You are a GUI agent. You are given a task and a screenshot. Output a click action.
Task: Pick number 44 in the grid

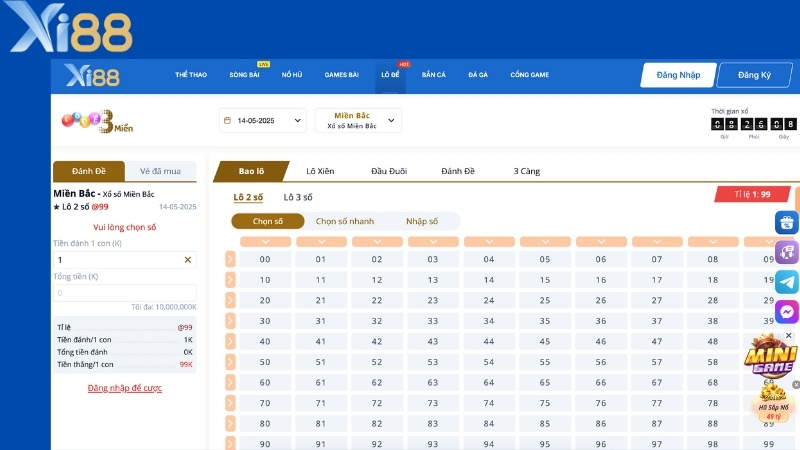[x=489, y=341]
